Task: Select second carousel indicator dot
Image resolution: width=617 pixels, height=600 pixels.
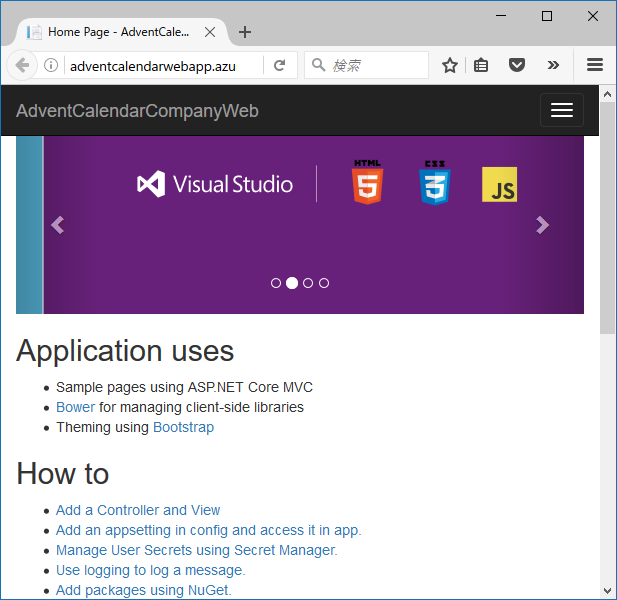Action: point(292,283)
